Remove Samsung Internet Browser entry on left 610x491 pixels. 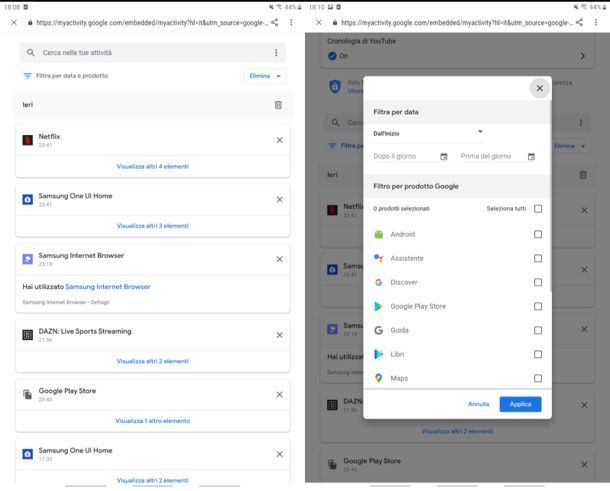coord(280,259)
